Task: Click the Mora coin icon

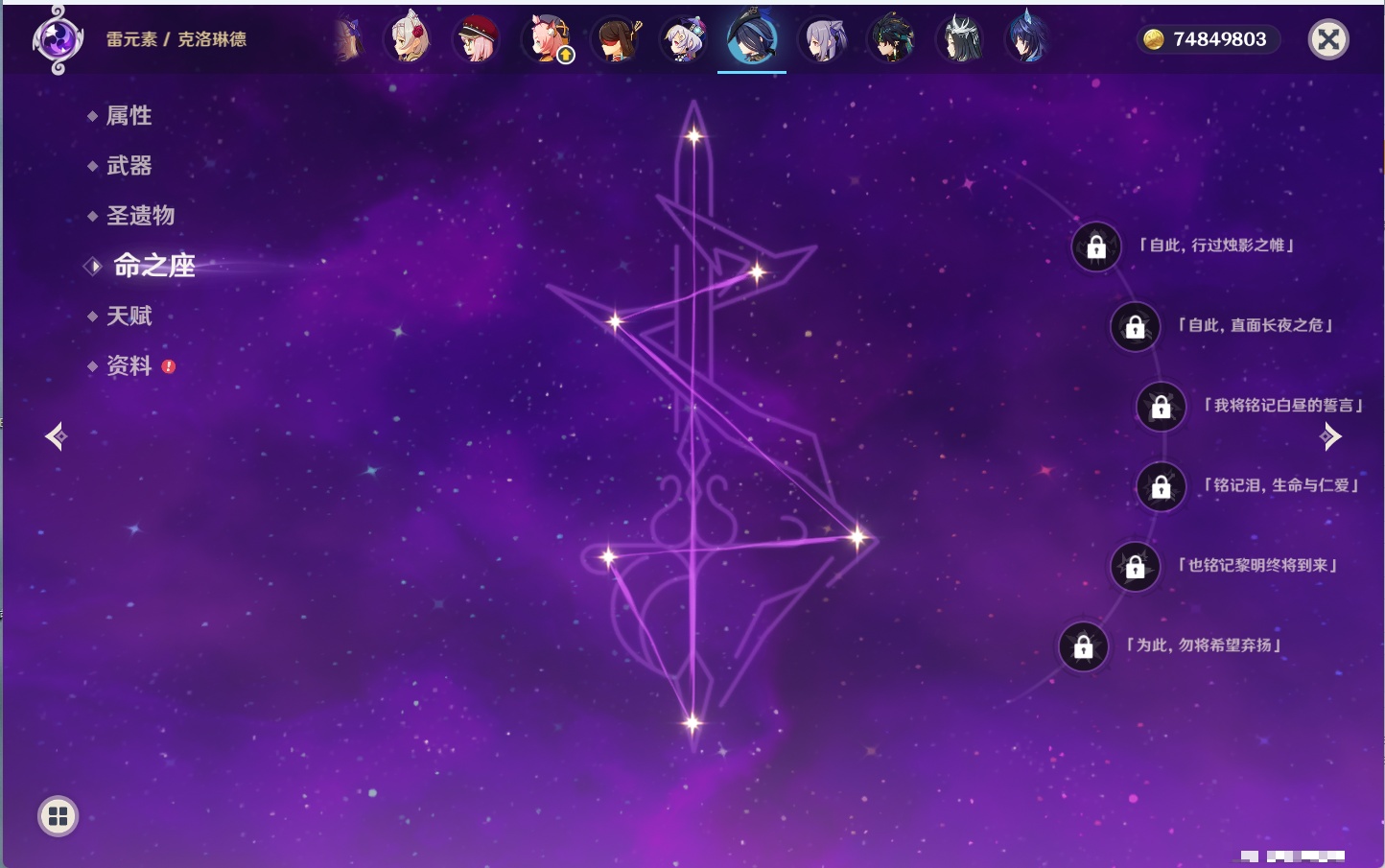Action: click(1153, 39)
